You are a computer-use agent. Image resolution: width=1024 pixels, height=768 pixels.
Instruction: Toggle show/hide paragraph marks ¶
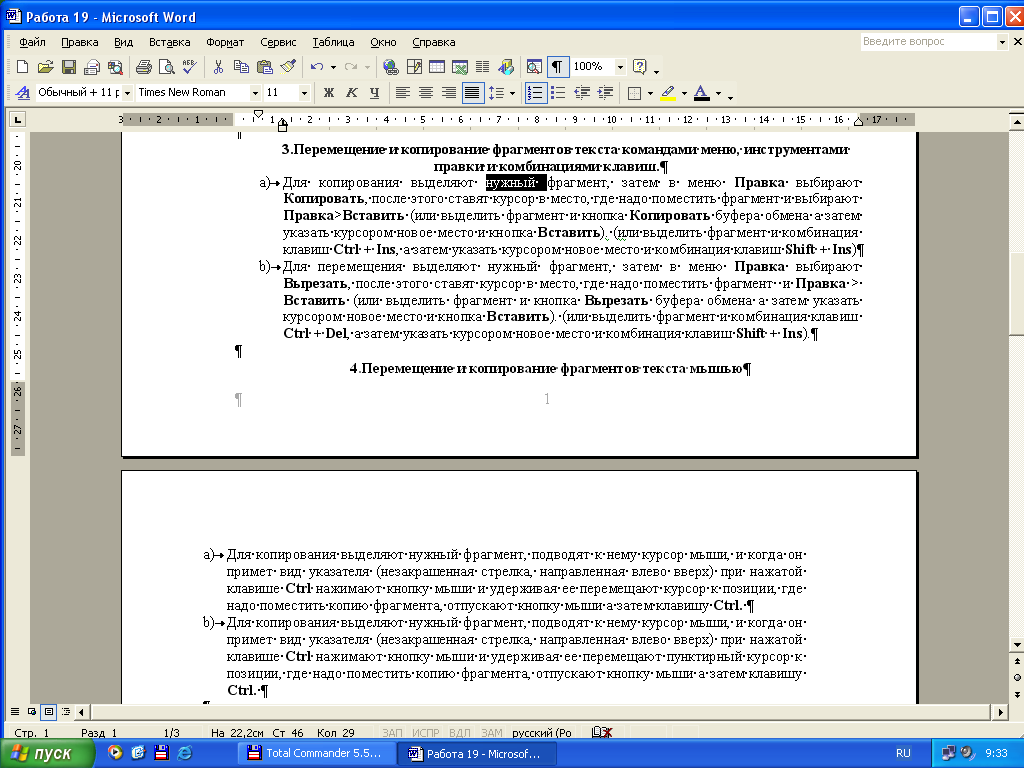pyautogui.click(x=557, y=67)
